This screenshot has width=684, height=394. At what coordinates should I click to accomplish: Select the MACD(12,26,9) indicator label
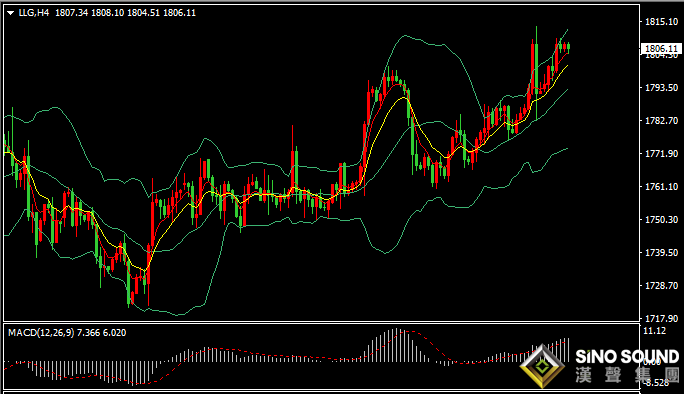point(41,332)
